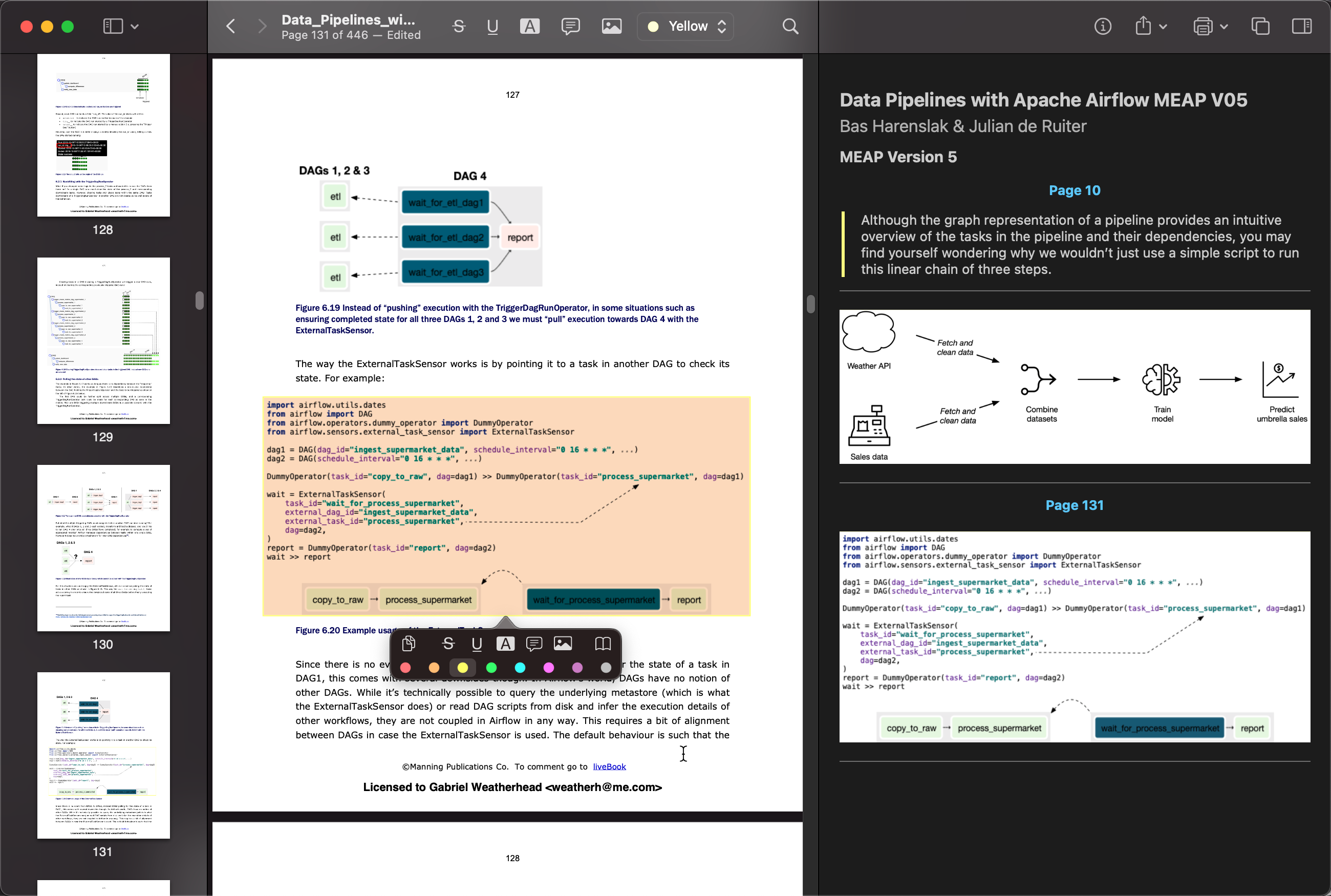Click the search icon in toolbar

pos(790,26)
